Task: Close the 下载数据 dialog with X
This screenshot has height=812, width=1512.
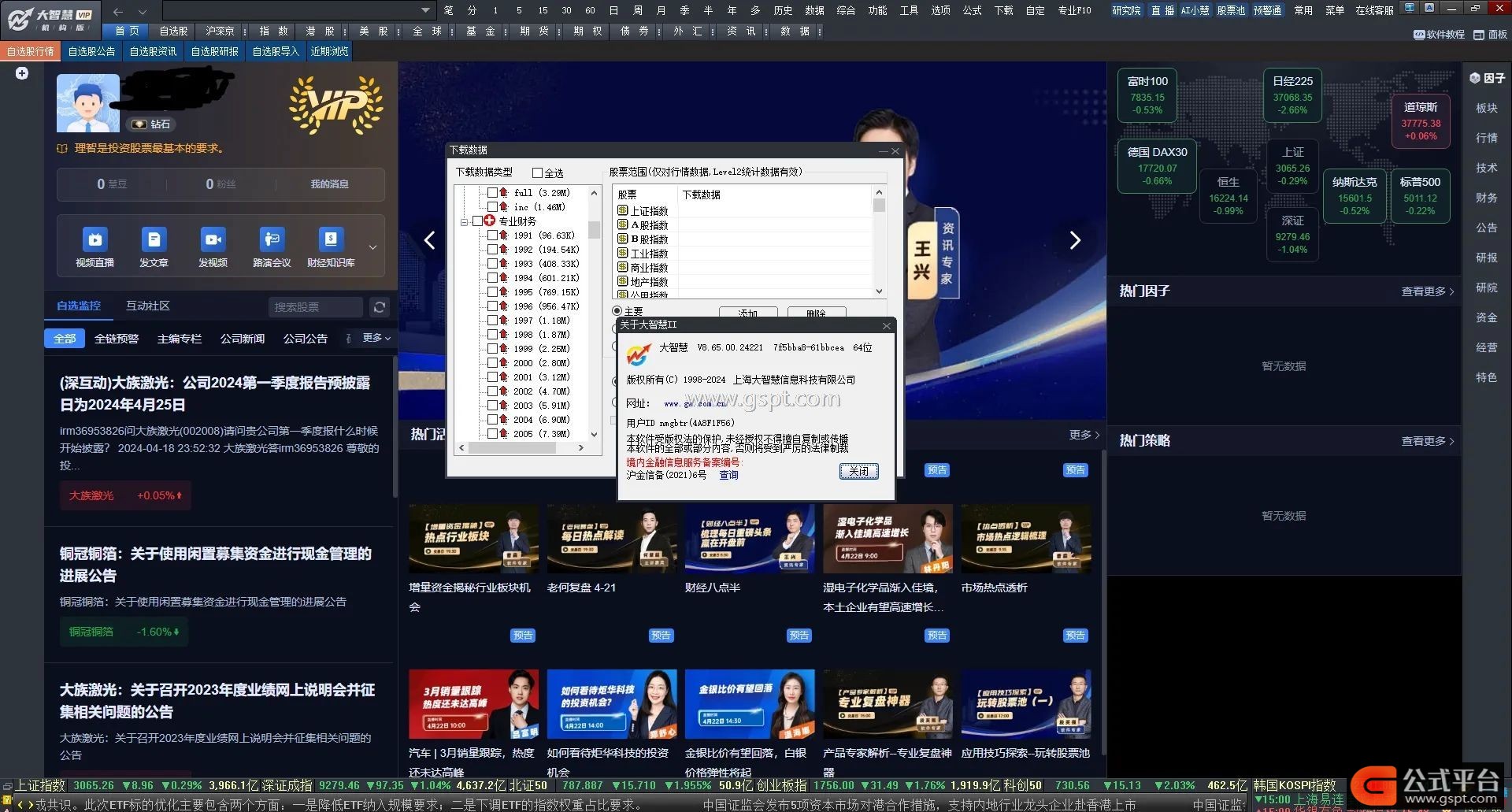Action: [895, 150]
